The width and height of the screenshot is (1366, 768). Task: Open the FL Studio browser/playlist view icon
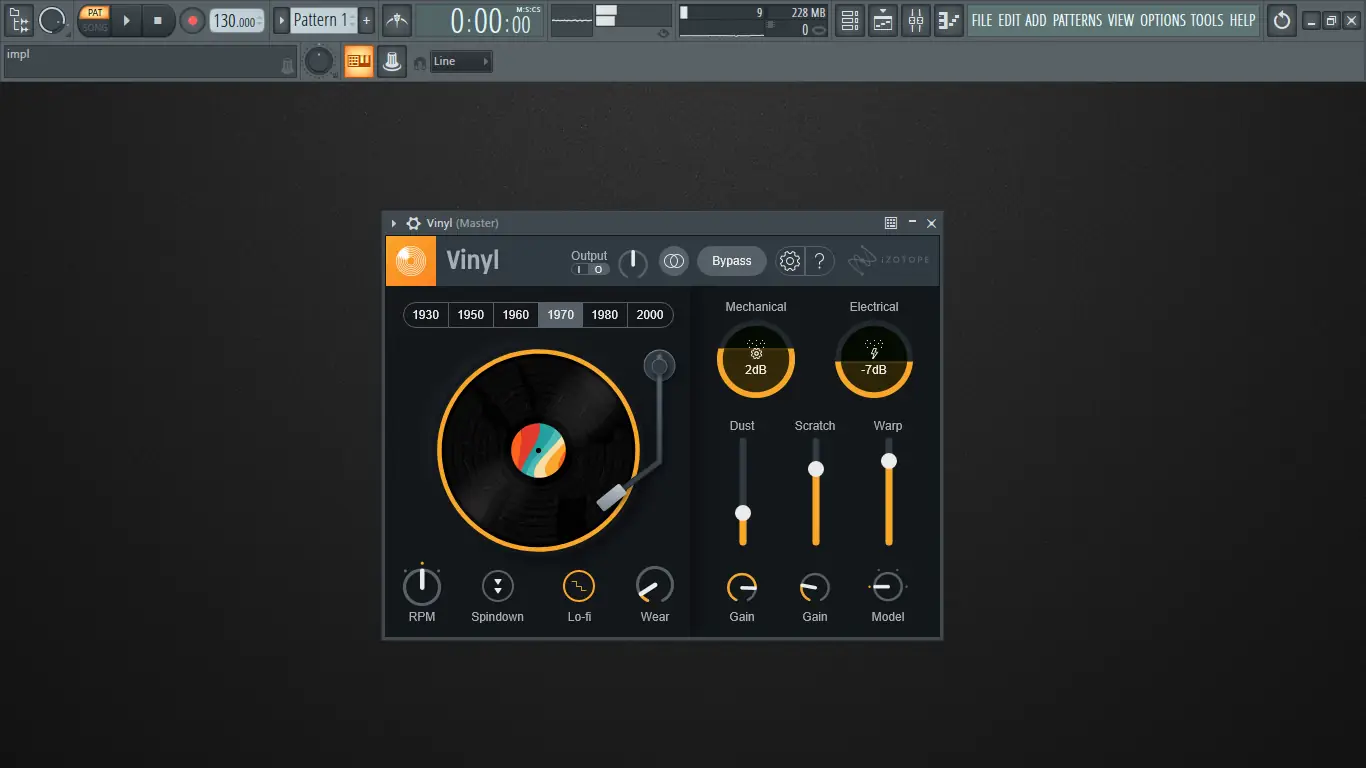19,20
